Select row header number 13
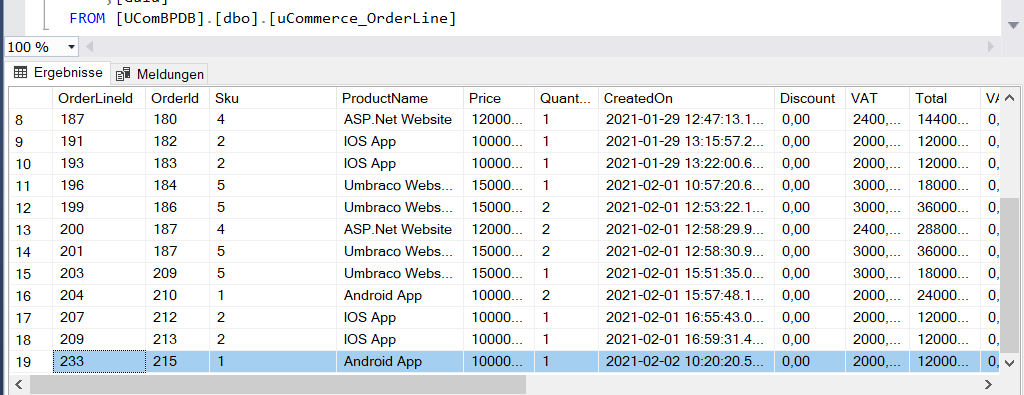 (x=30, y=230)
